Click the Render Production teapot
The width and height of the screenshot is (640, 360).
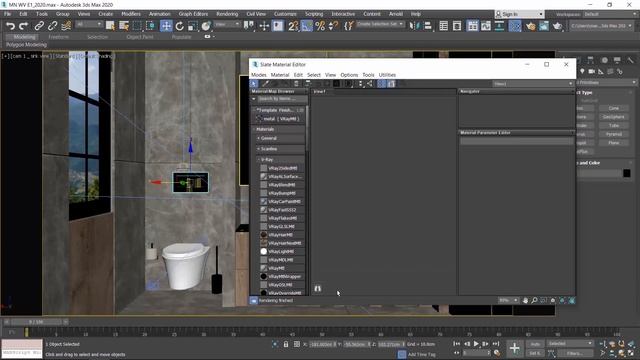(557, 26)
